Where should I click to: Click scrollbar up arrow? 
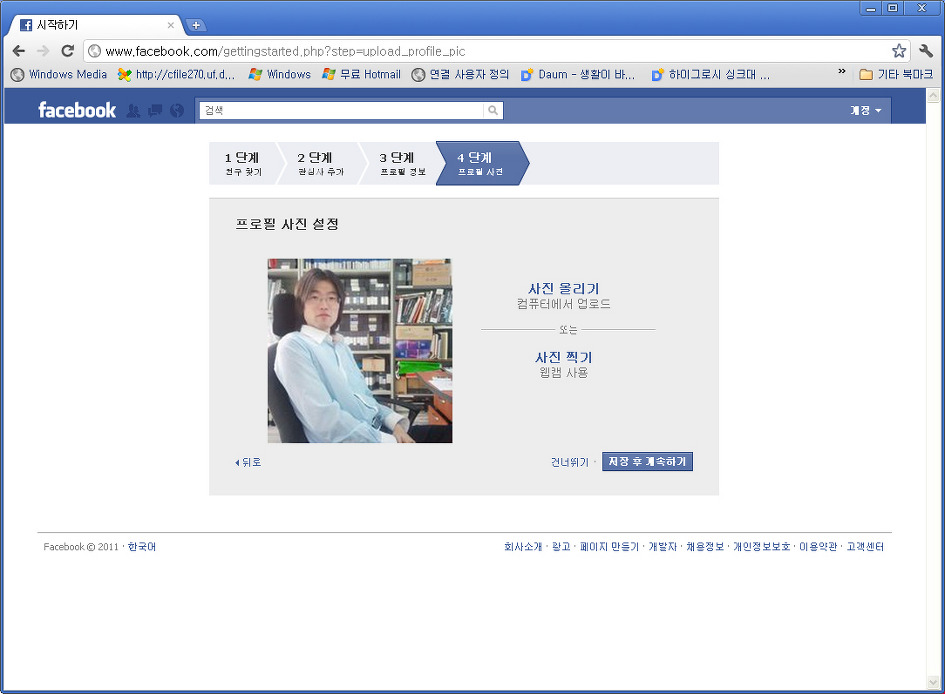coord(933,95)
